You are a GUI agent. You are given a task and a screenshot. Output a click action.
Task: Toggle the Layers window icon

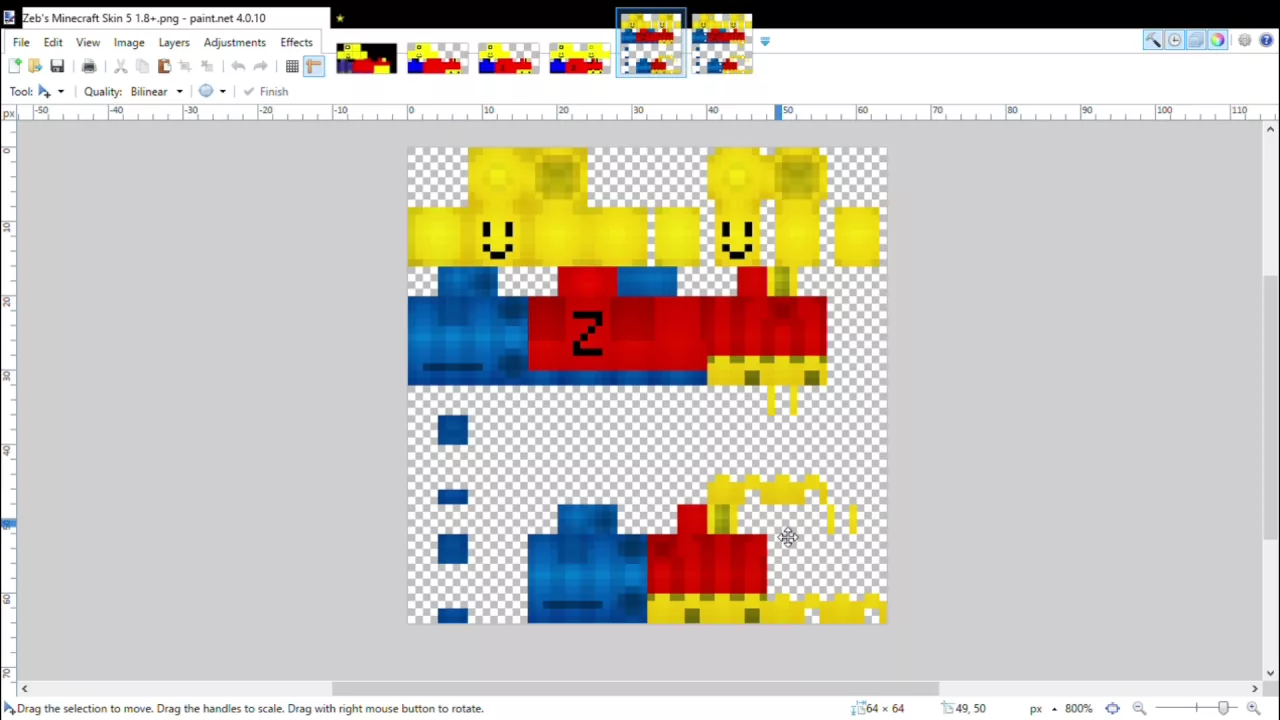(1196, 40)
